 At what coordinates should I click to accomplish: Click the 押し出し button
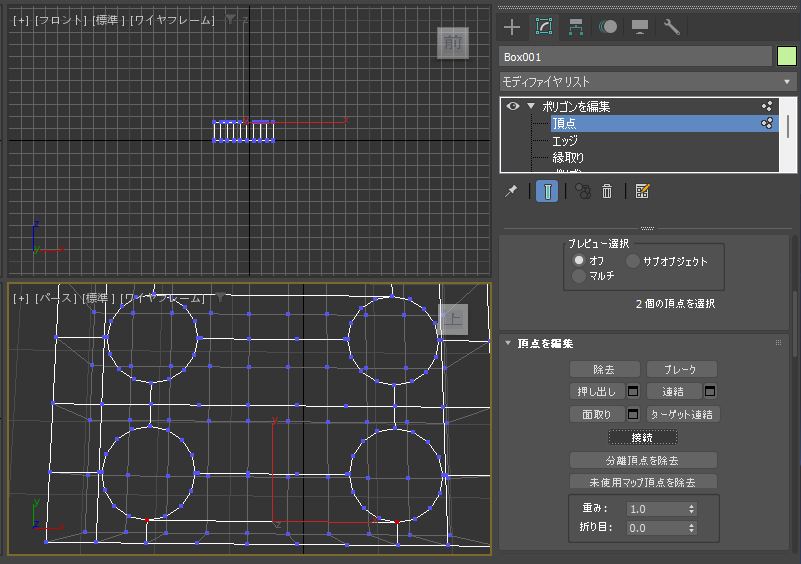point(597,391)
